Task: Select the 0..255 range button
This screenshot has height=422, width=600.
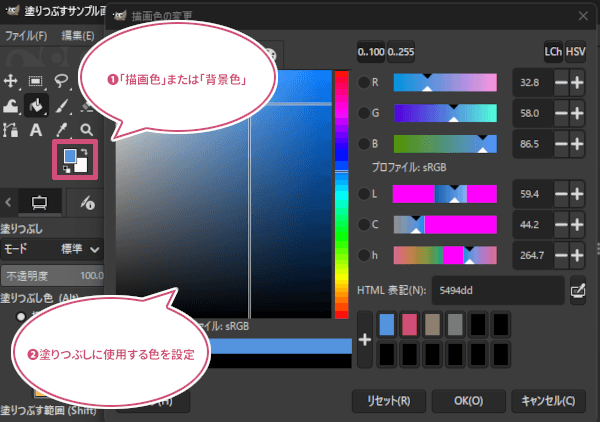Action: (x=401, y=52)
